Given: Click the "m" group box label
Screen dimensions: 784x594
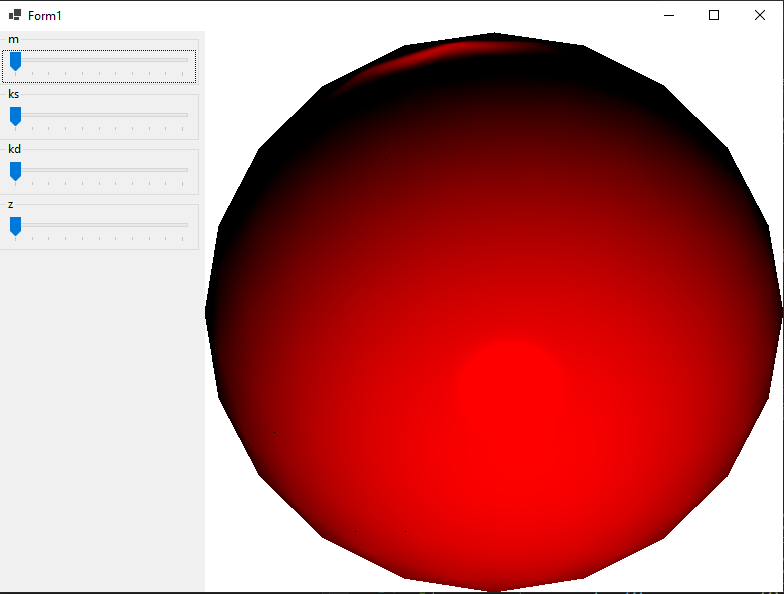Looking at the screenshot, I should (13, 39).
